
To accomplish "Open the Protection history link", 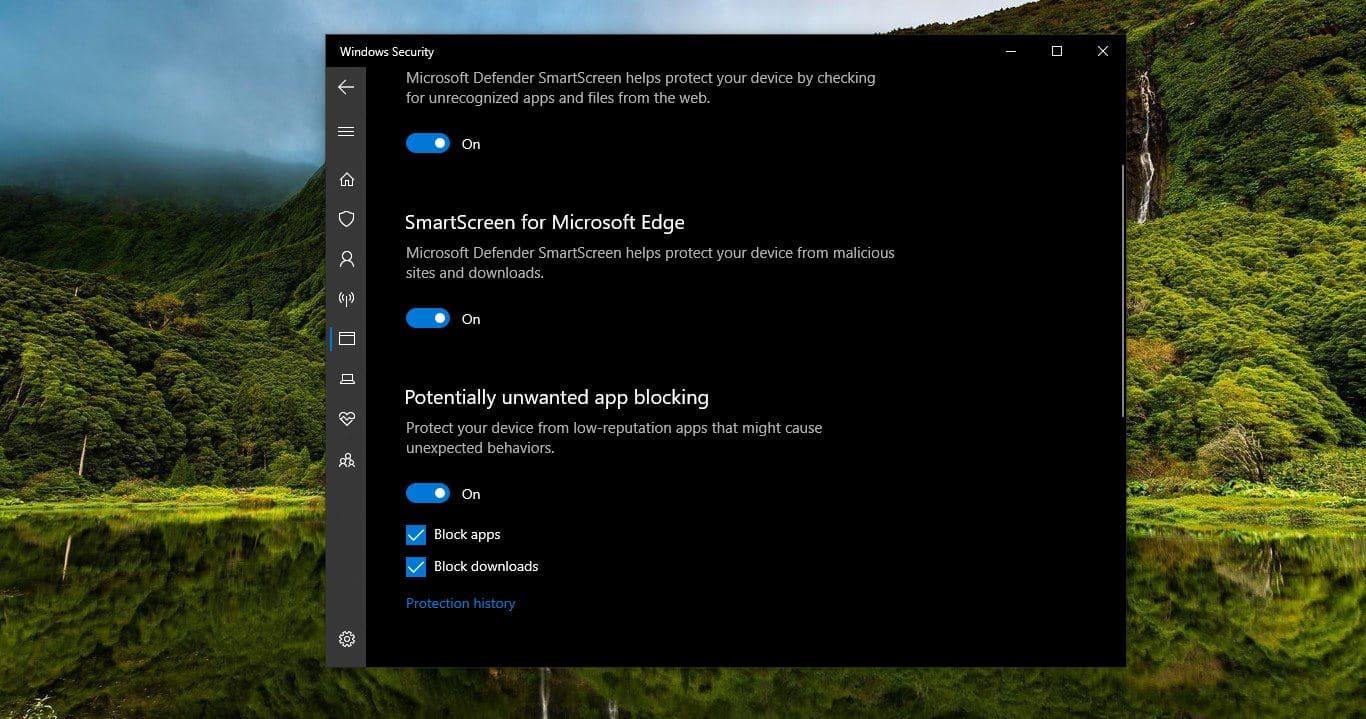I will pyautogui.click(x=460, y=603).
